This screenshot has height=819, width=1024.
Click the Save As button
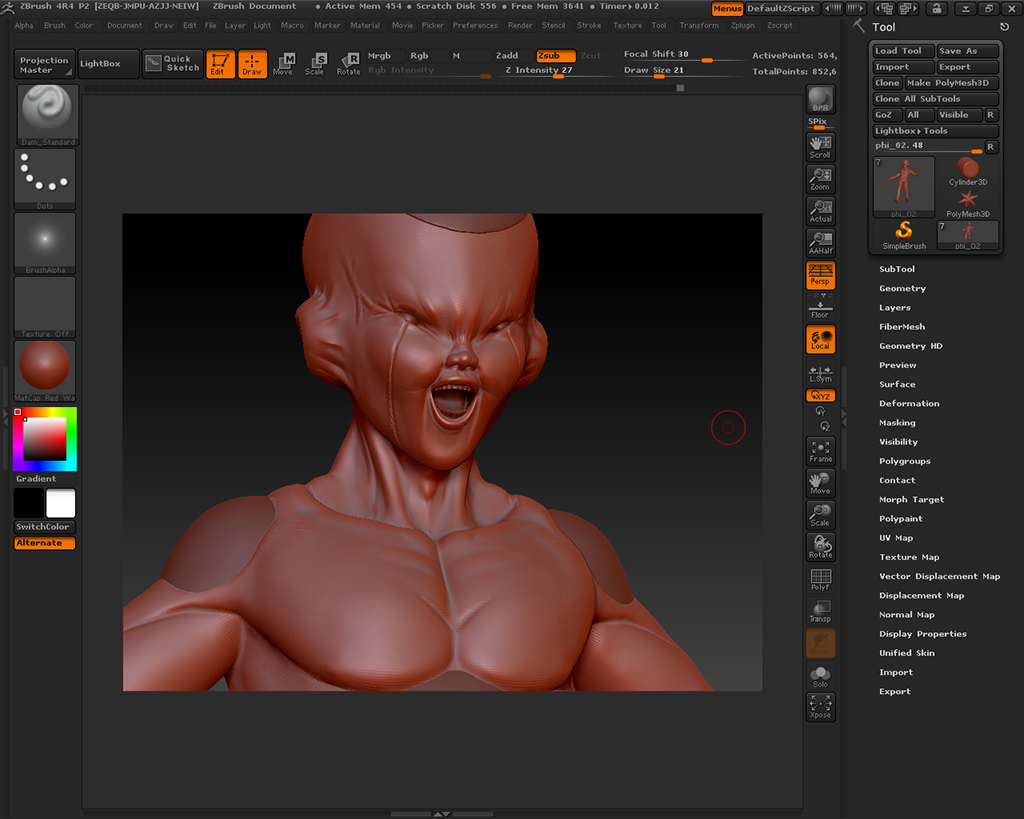coord(967,51)
